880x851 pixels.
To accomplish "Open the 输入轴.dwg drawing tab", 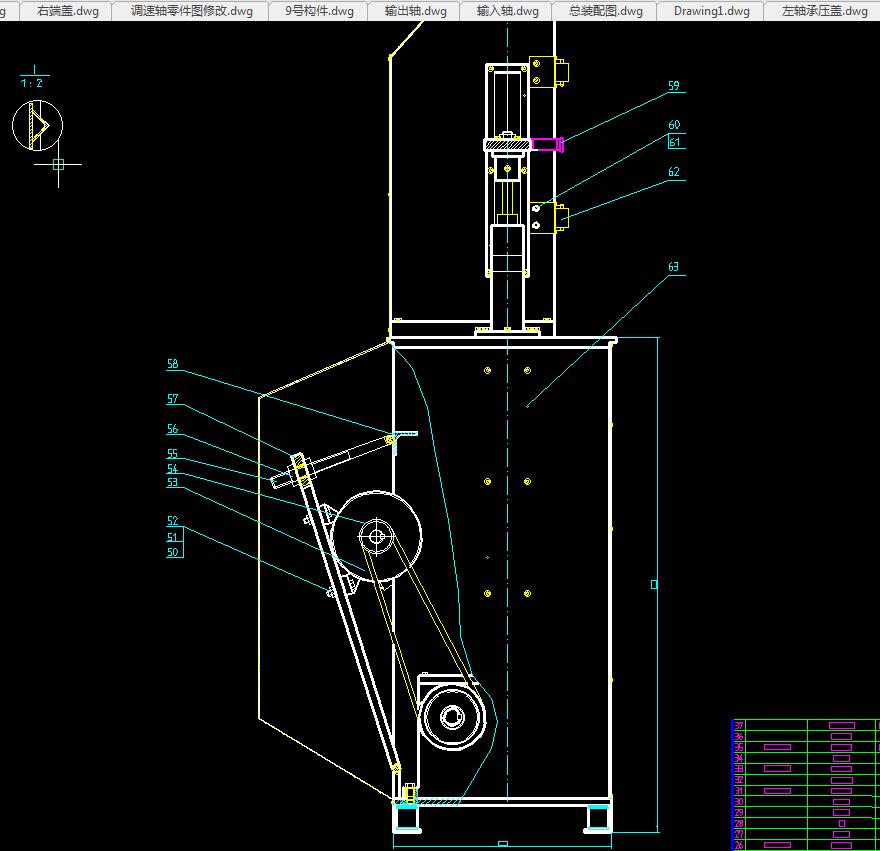I will (507, 11).
